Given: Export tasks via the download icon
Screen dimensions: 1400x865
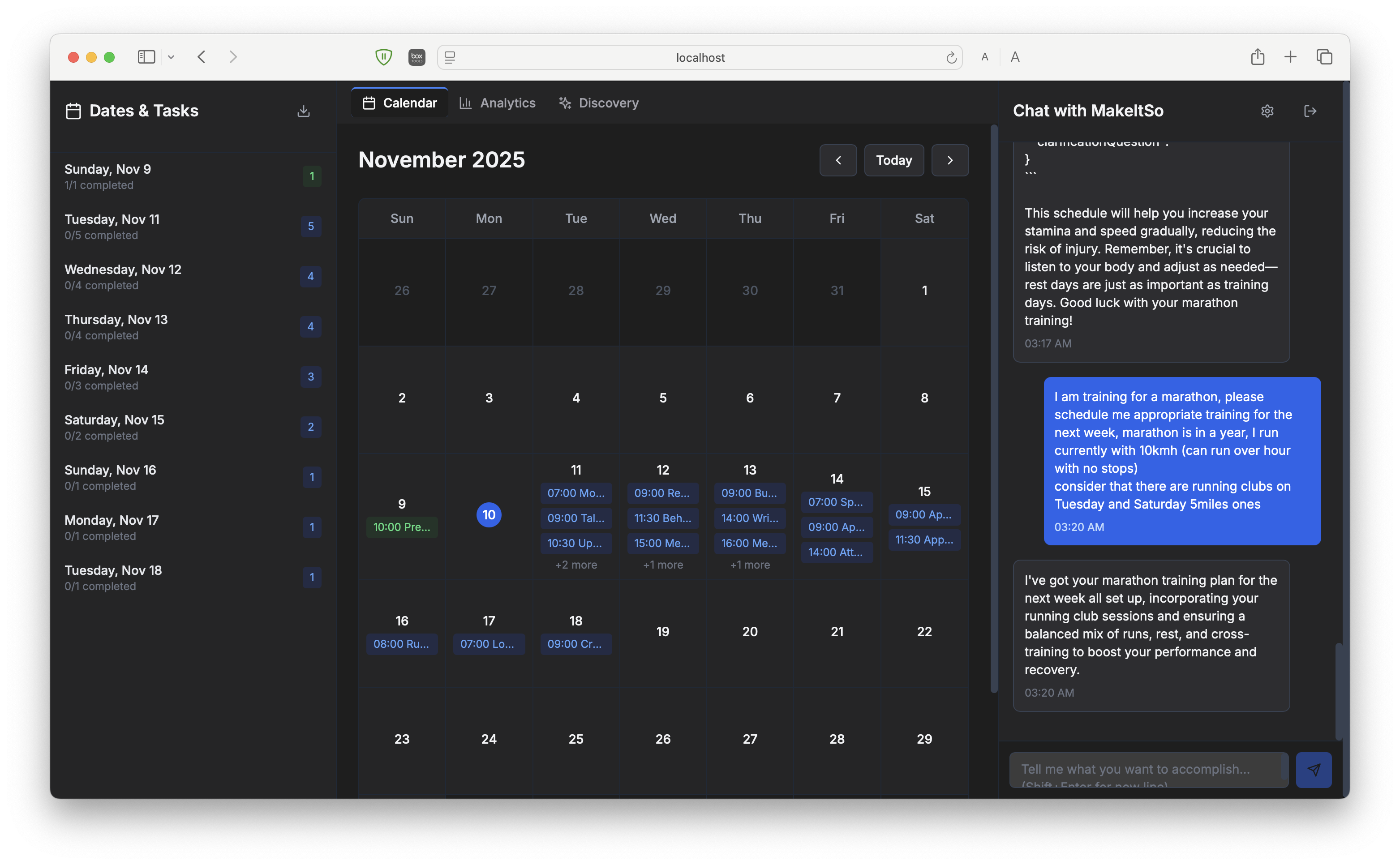Looking at the screenshot, I should (304, 111).
